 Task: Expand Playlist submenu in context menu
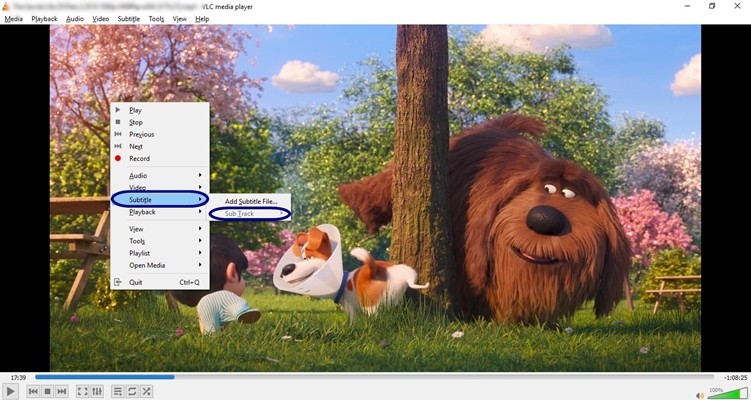point(159,253)
